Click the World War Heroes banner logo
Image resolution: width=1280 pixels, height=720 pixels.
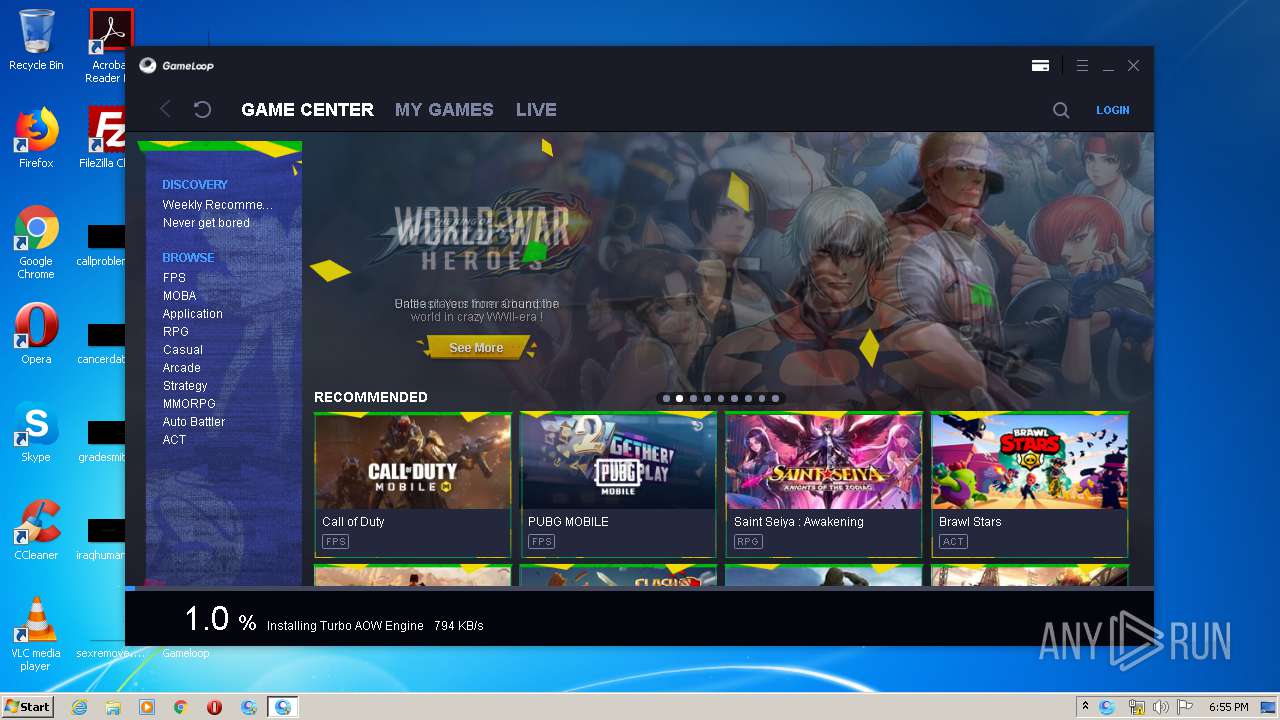[481, 237]
